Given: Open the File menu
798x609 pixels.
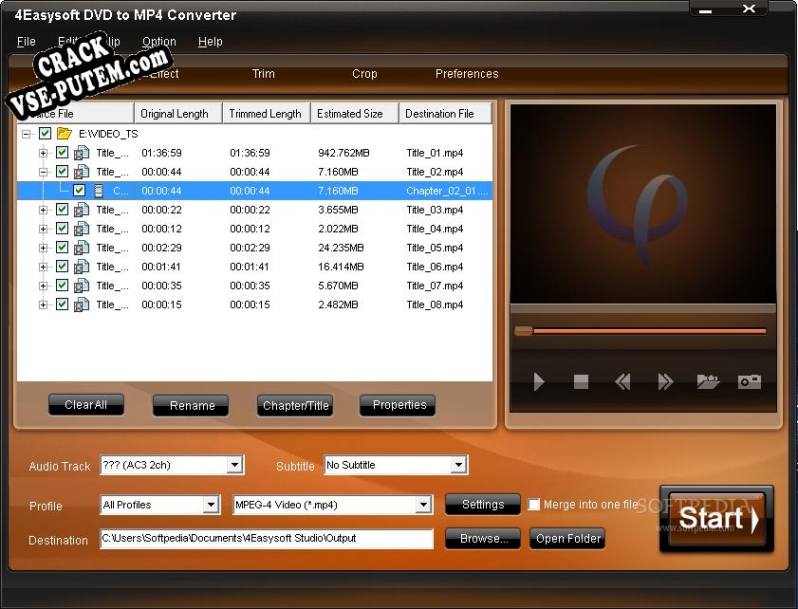Looking at the screenshot, I should (26, 42).
